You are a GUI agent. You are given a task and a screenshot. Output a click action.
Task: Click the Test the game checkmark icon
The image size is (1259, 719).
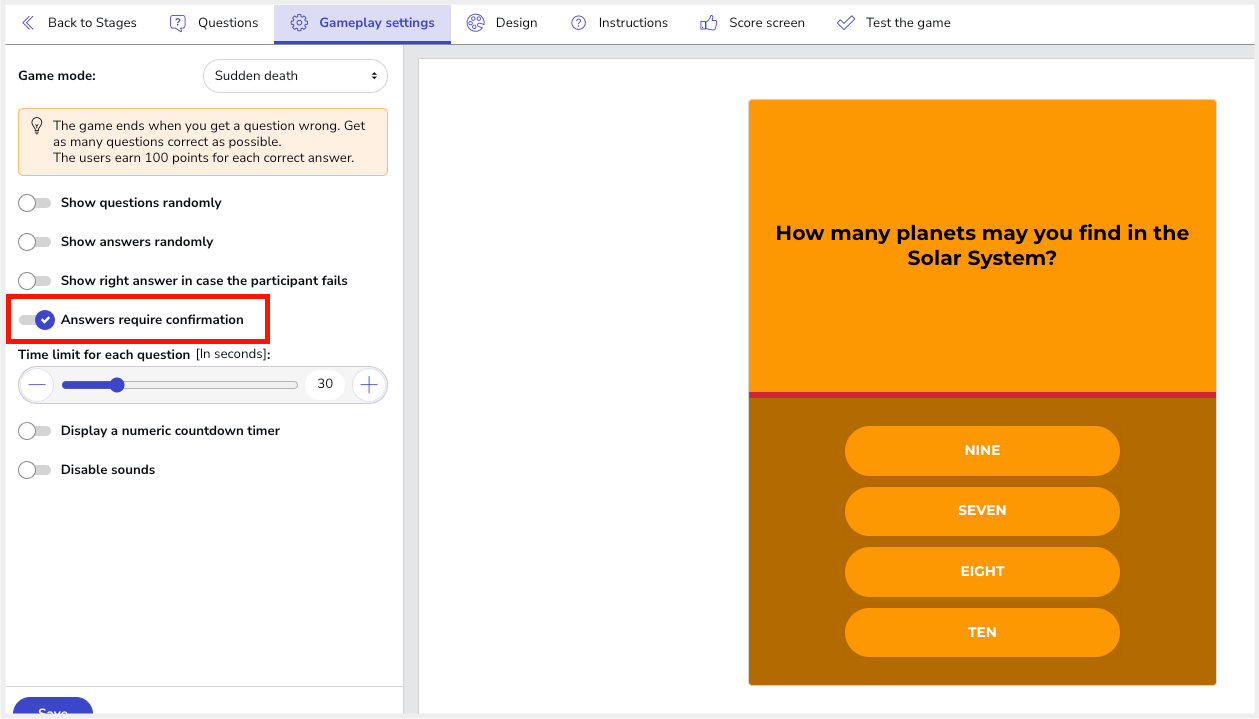[x=846, y=23]
